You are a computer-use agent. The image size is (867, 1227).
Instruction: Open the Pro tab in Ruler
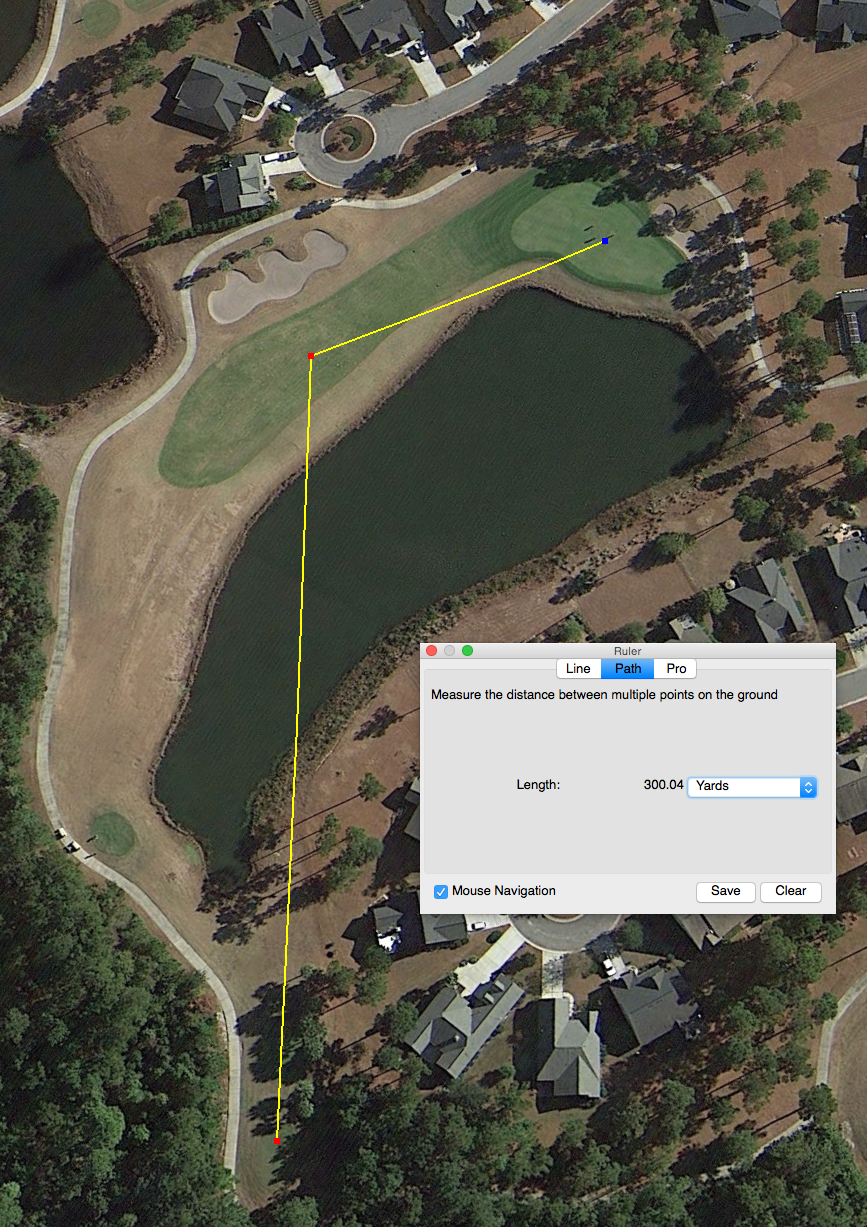pos(676,669)
